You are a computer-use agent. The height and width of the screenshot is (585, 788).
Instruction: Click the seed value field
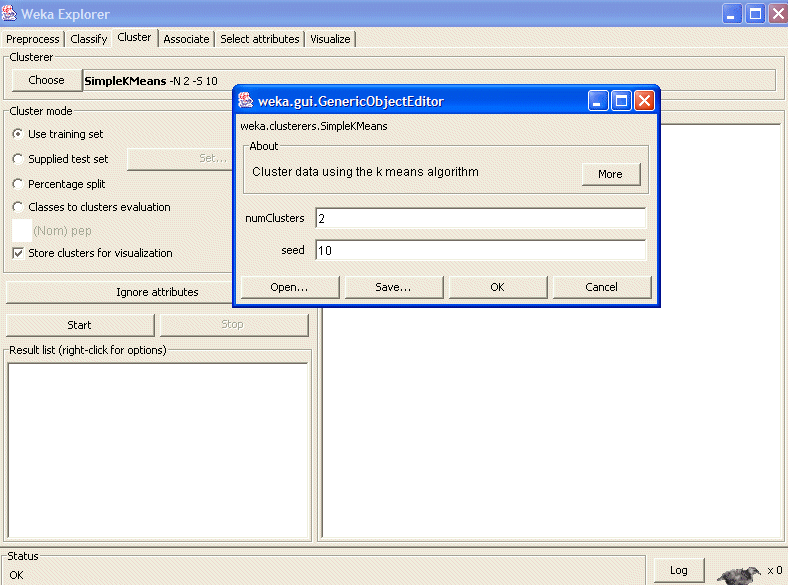point(480,250)
